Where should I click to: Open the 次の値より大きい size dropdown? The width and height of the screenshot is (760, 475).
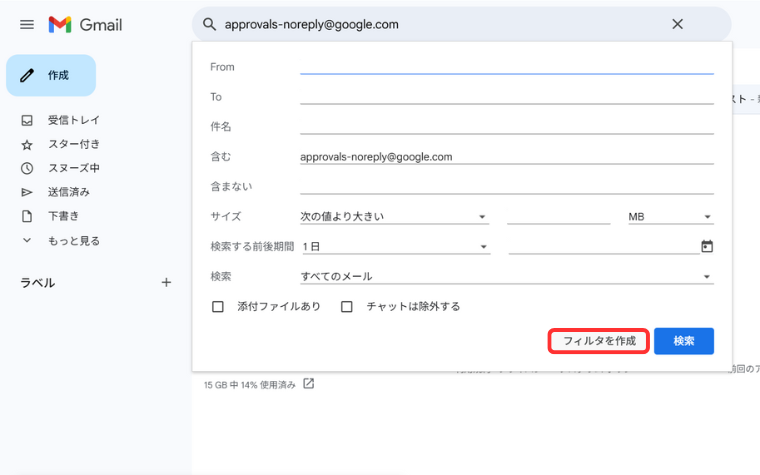[x=394, y=217]
